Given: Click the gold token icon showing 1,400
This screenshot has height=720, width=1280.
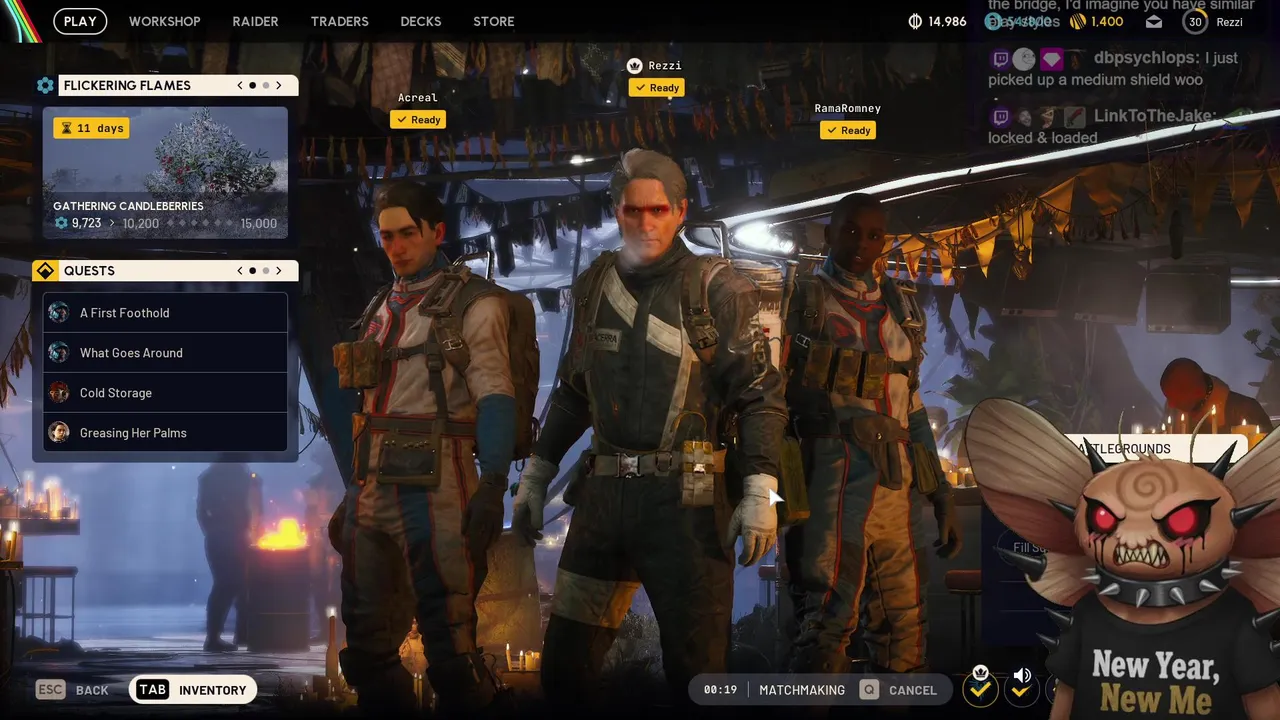Looking at the screenshot, I should (1077, 21).
